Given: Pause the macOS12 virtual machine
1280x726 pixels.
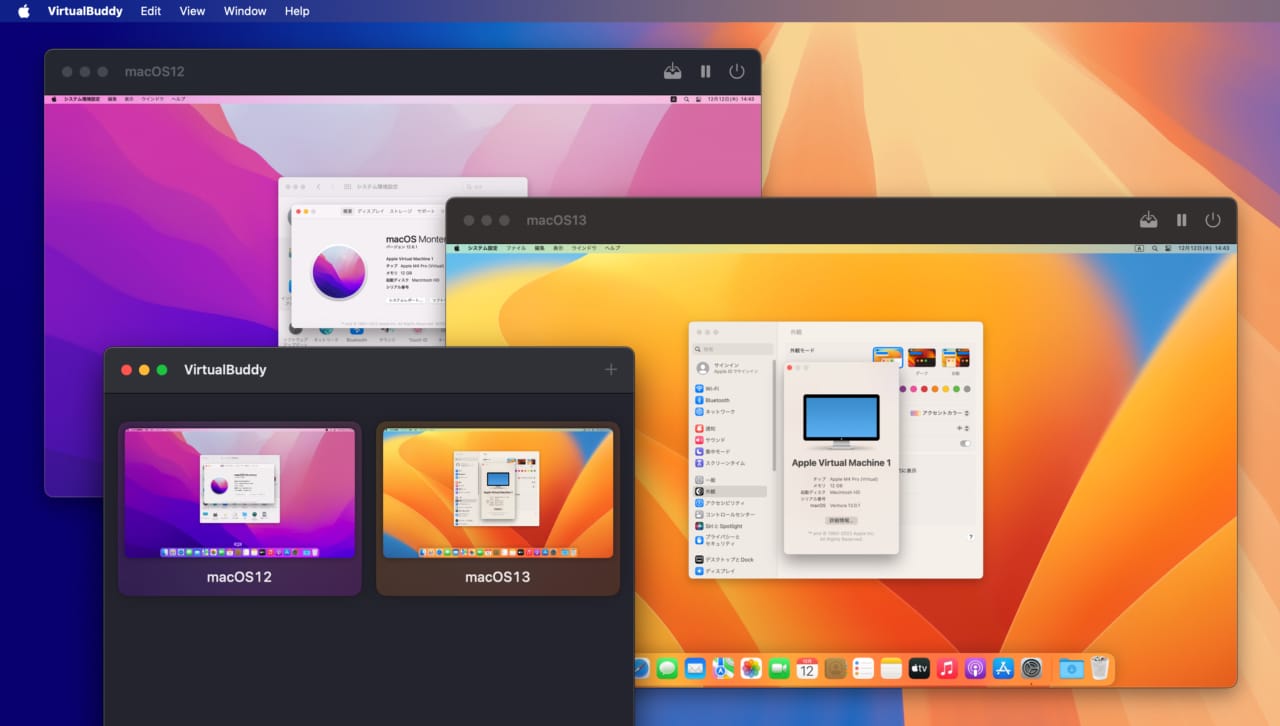Looking at the screenshot, I should (705, 71).
